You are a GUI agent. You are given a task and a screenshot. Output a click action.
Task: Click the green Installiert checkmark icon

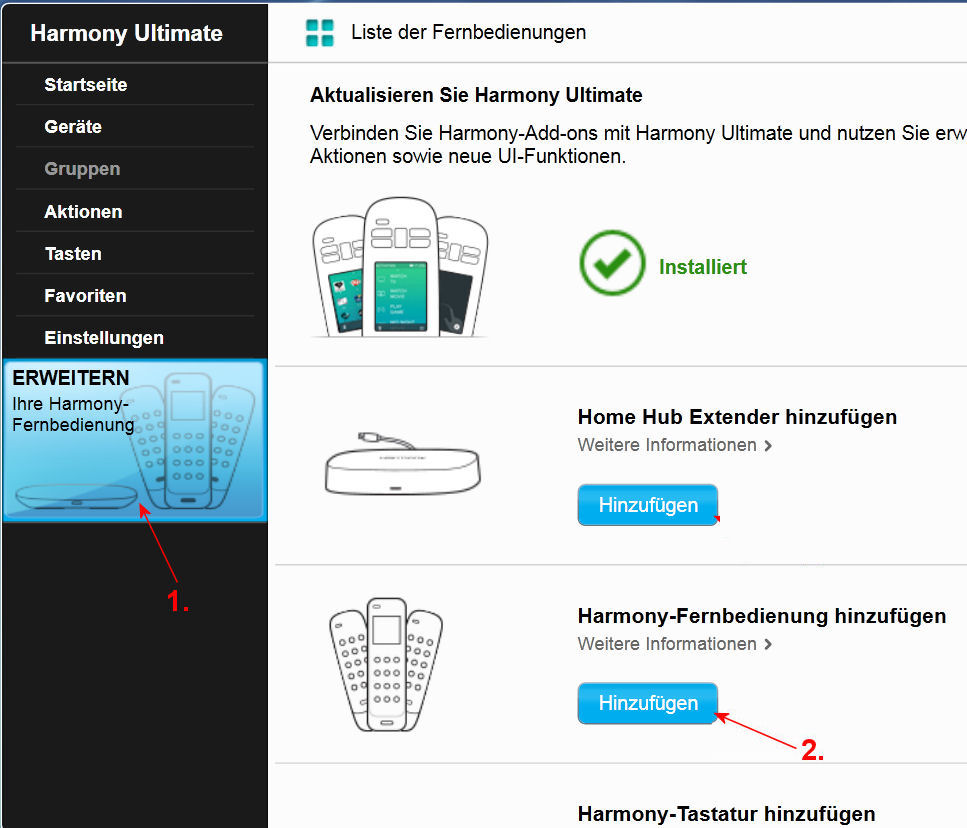click(x=612, y=264)
